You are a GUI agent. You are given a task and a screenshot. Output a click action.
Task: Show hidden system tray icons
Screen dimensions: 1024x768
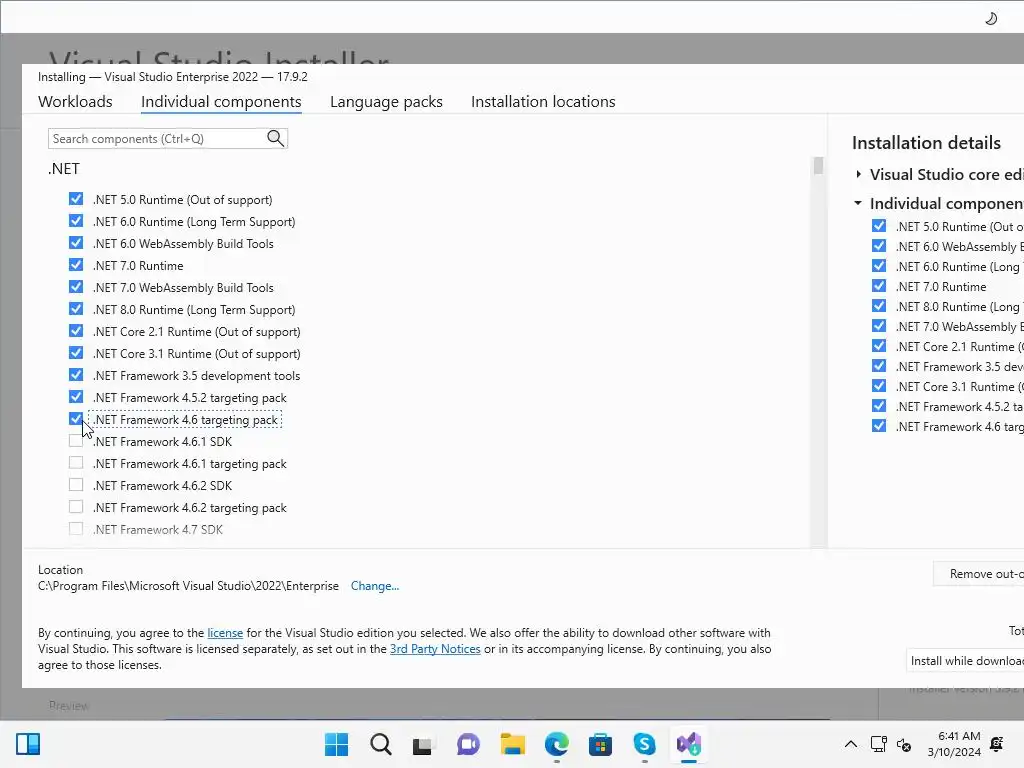click(x=851, y=744)
